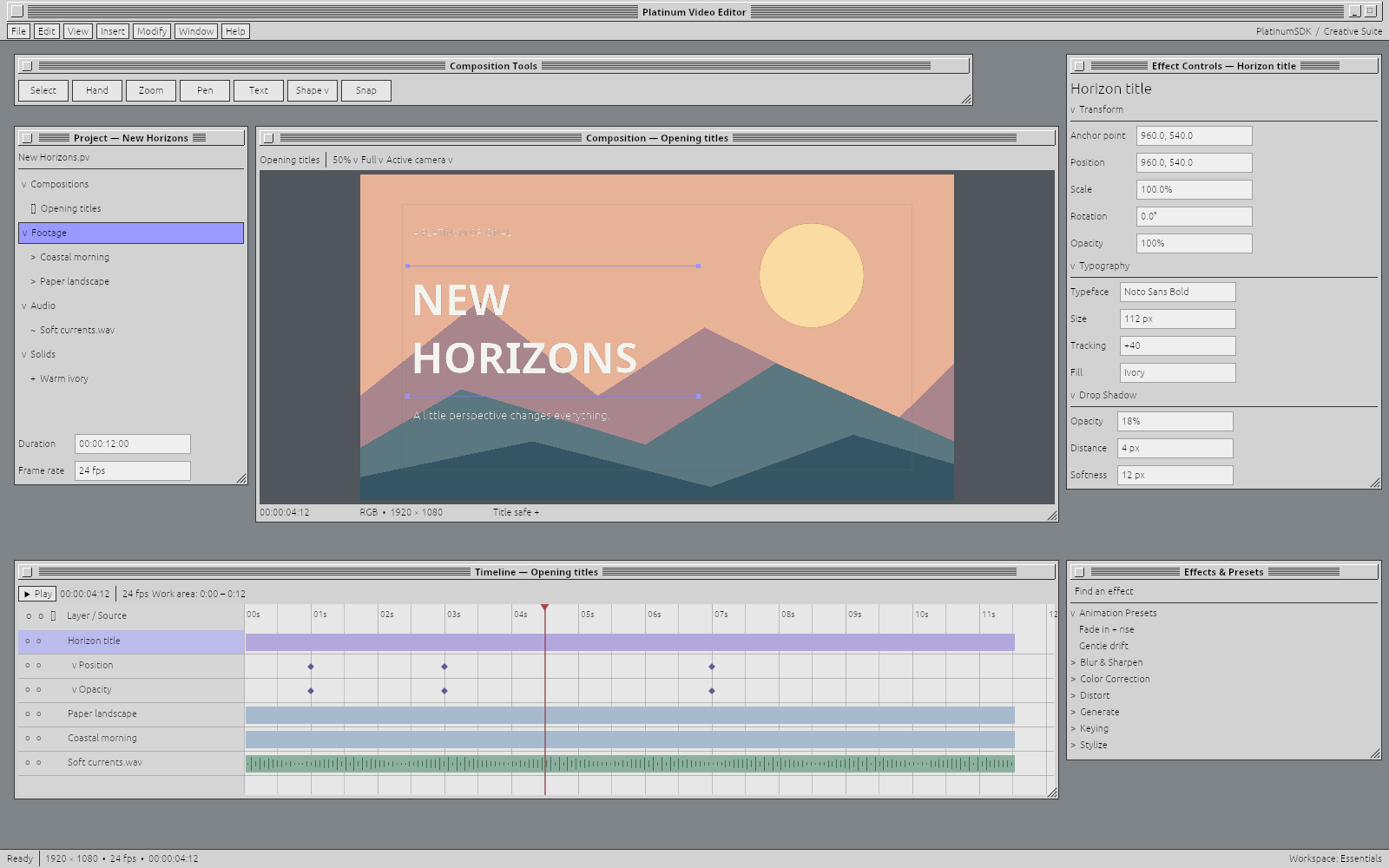Click the Composition Tools panel collapse box
This screenshot has width=1389, height=868.
click(27, 66)
